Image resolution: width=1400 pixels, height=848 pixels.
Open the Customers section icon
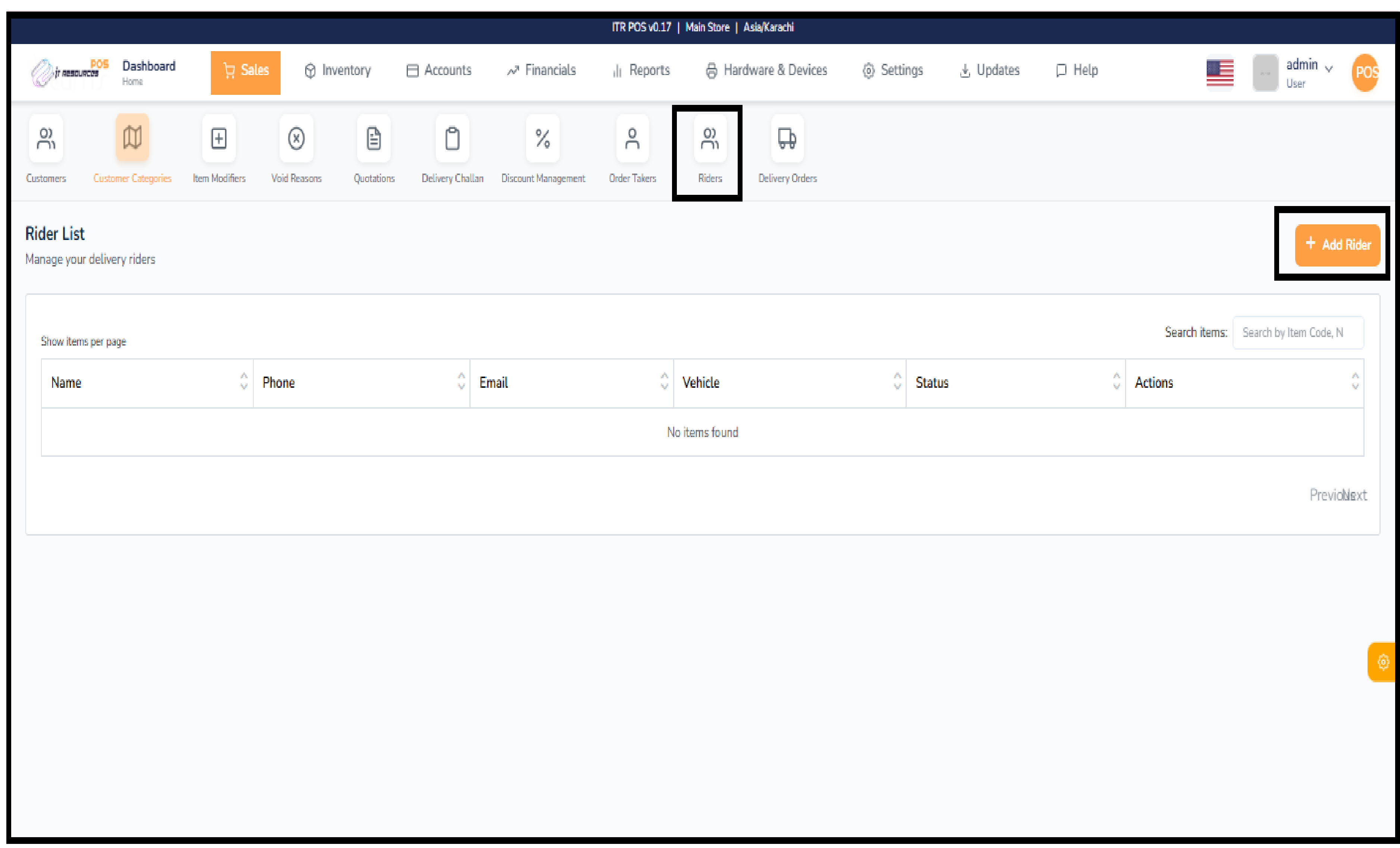(x=46, y=149)
